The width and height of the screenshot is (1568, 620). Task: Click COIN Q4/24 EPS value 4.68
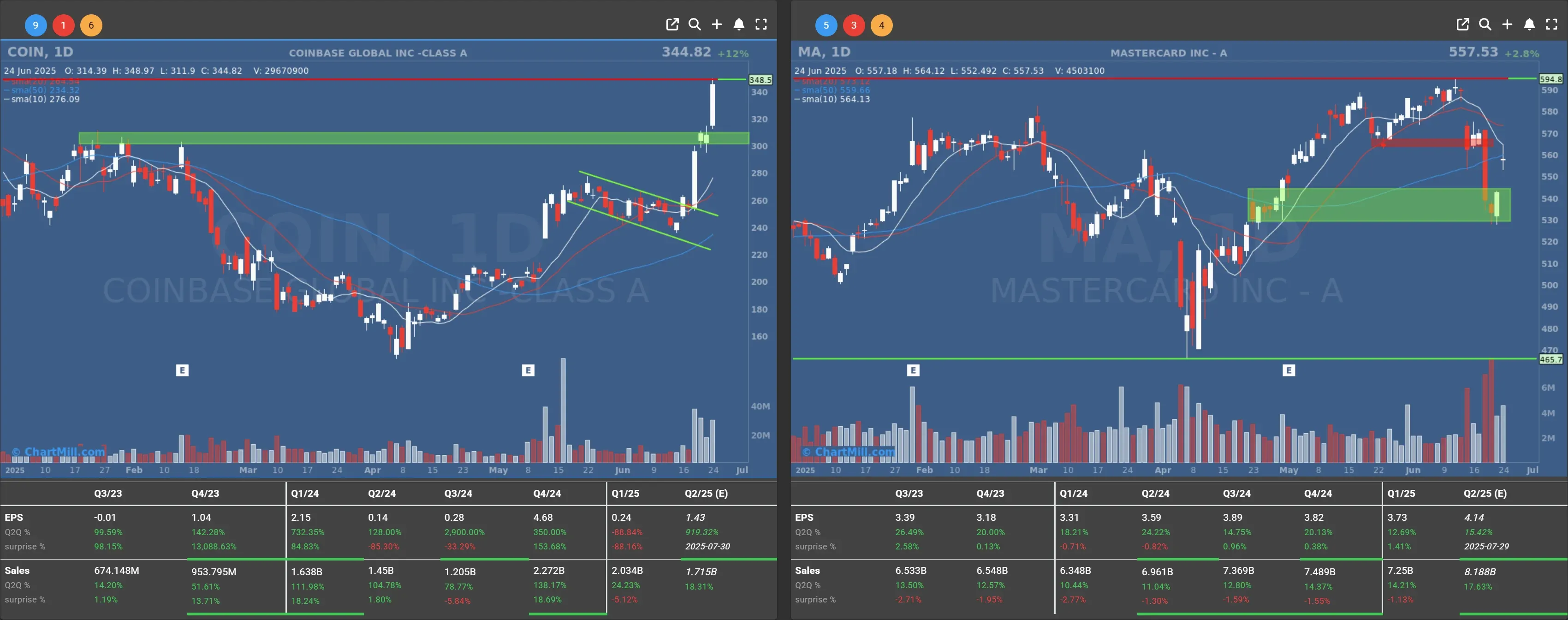pos(543,517)
